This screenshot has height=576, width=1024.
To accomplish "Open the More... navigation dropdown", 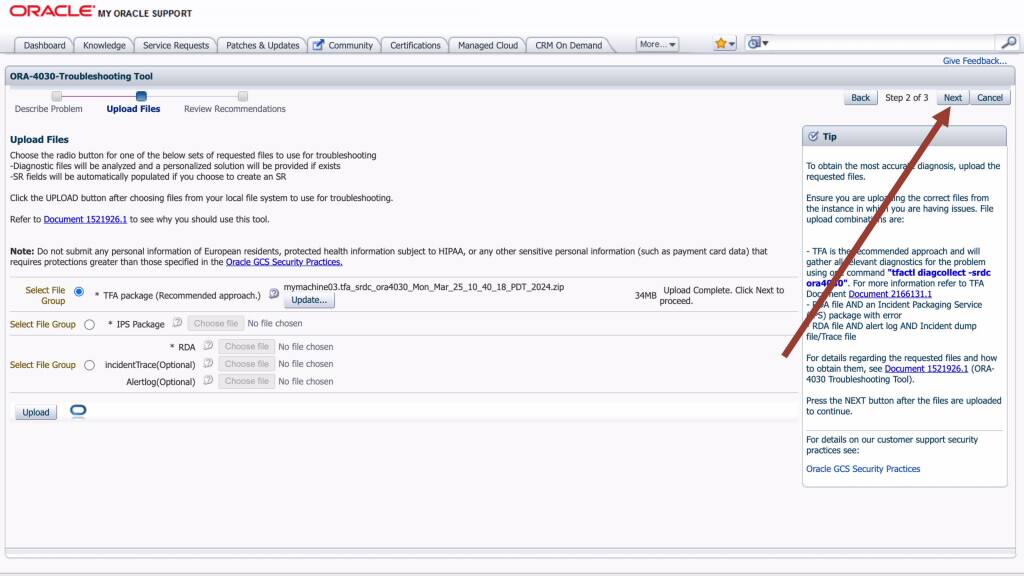I will coord(657,44).
